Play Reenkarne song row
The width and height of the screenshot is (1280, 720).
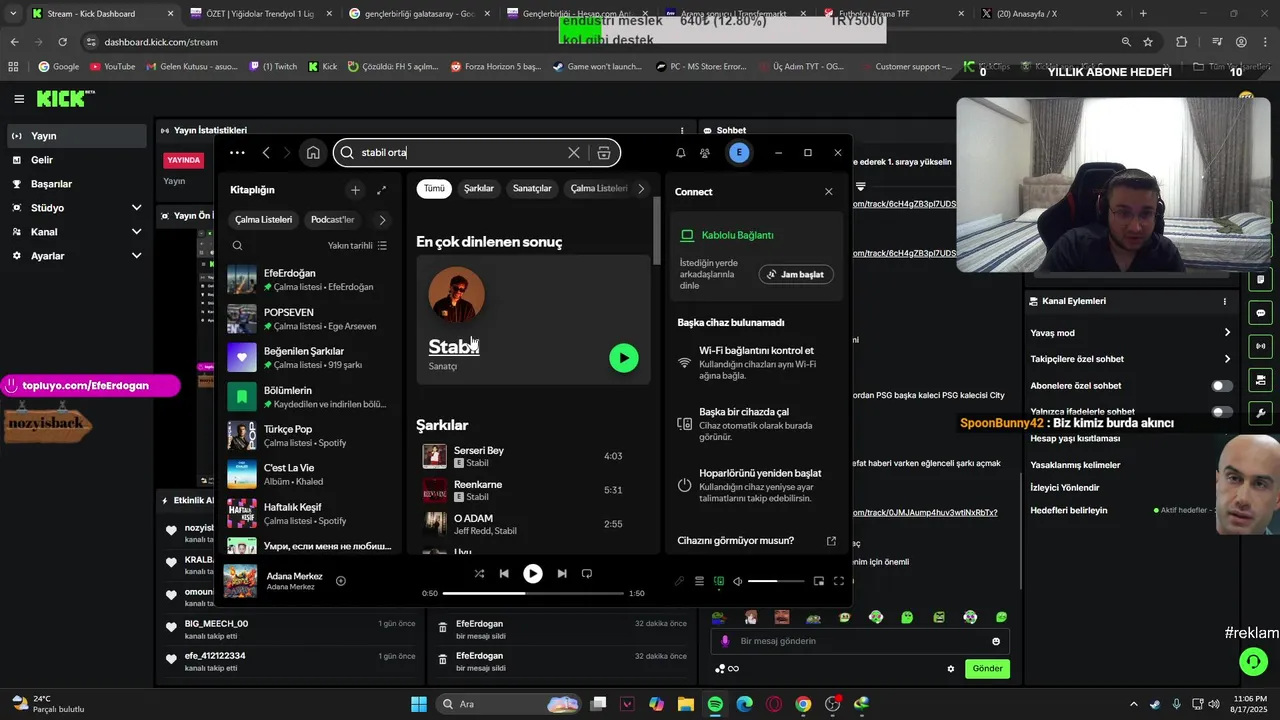[535, 490]
